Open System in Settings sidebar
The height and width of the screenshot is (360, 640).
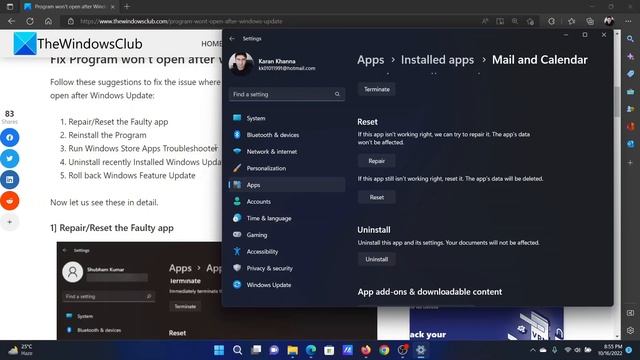coord(287,118)
